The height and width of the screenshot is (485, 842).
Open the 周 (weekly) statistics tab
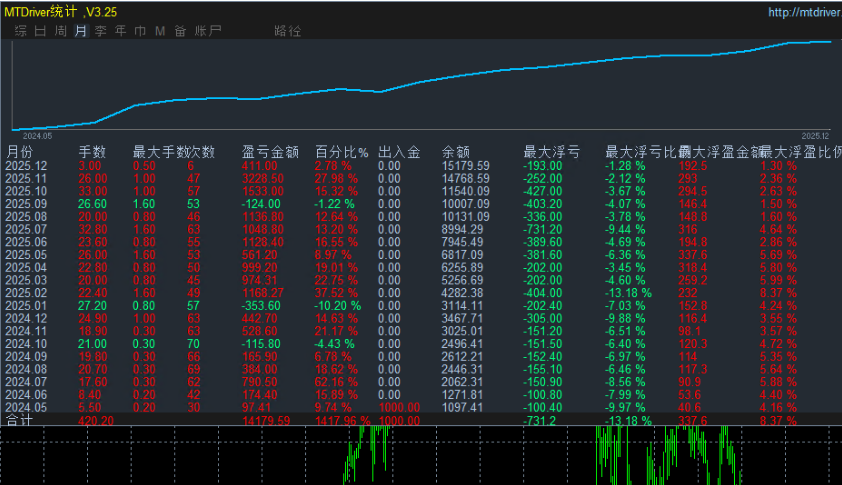tap(60, 31)
